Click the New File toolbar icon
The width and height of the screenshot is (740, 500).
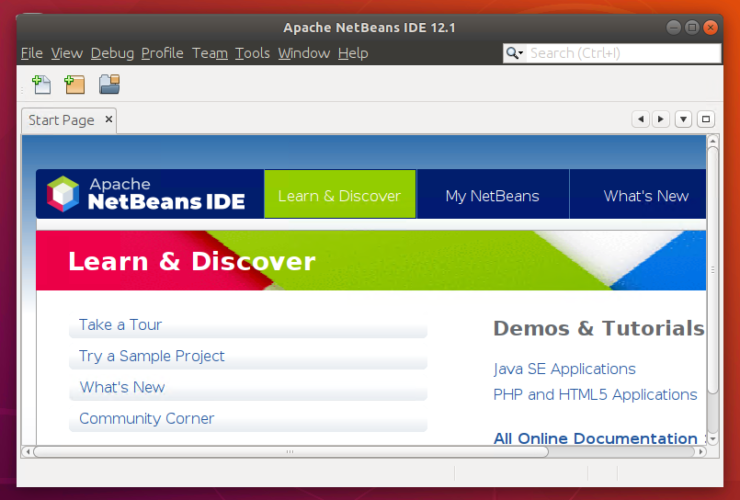42,85
